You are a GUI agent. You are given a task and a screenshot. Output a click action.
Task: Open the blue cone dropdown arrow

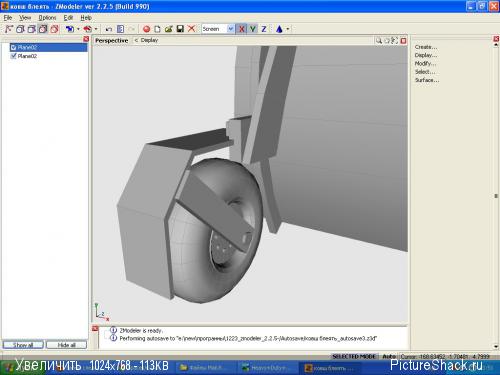[288, 29]
